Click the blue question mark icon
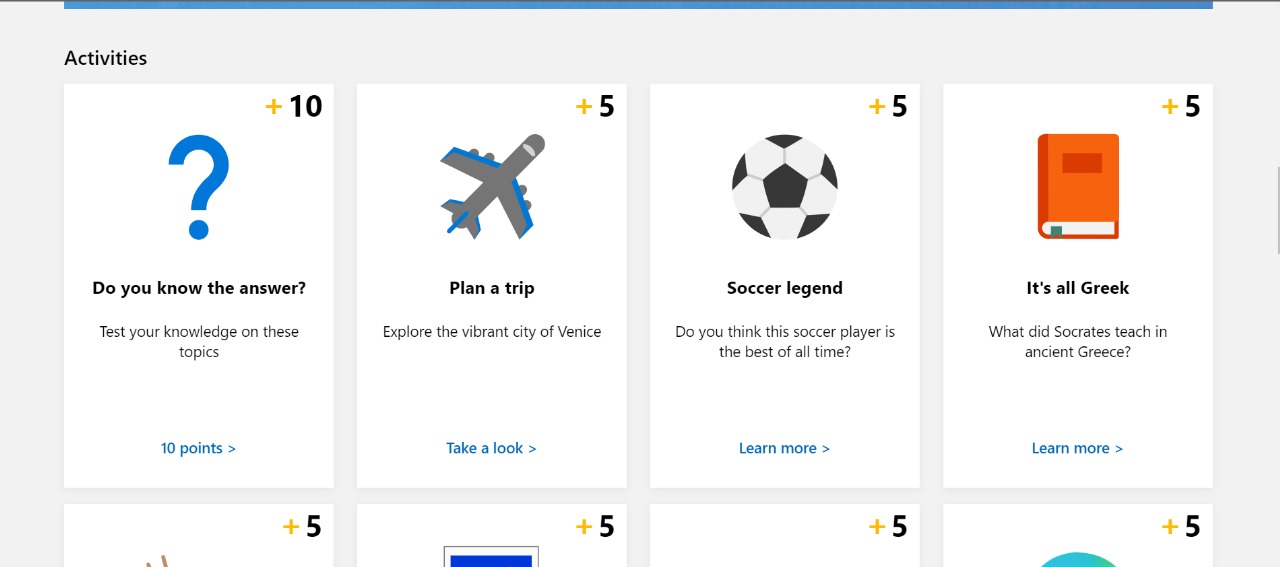 coord(199,187)
